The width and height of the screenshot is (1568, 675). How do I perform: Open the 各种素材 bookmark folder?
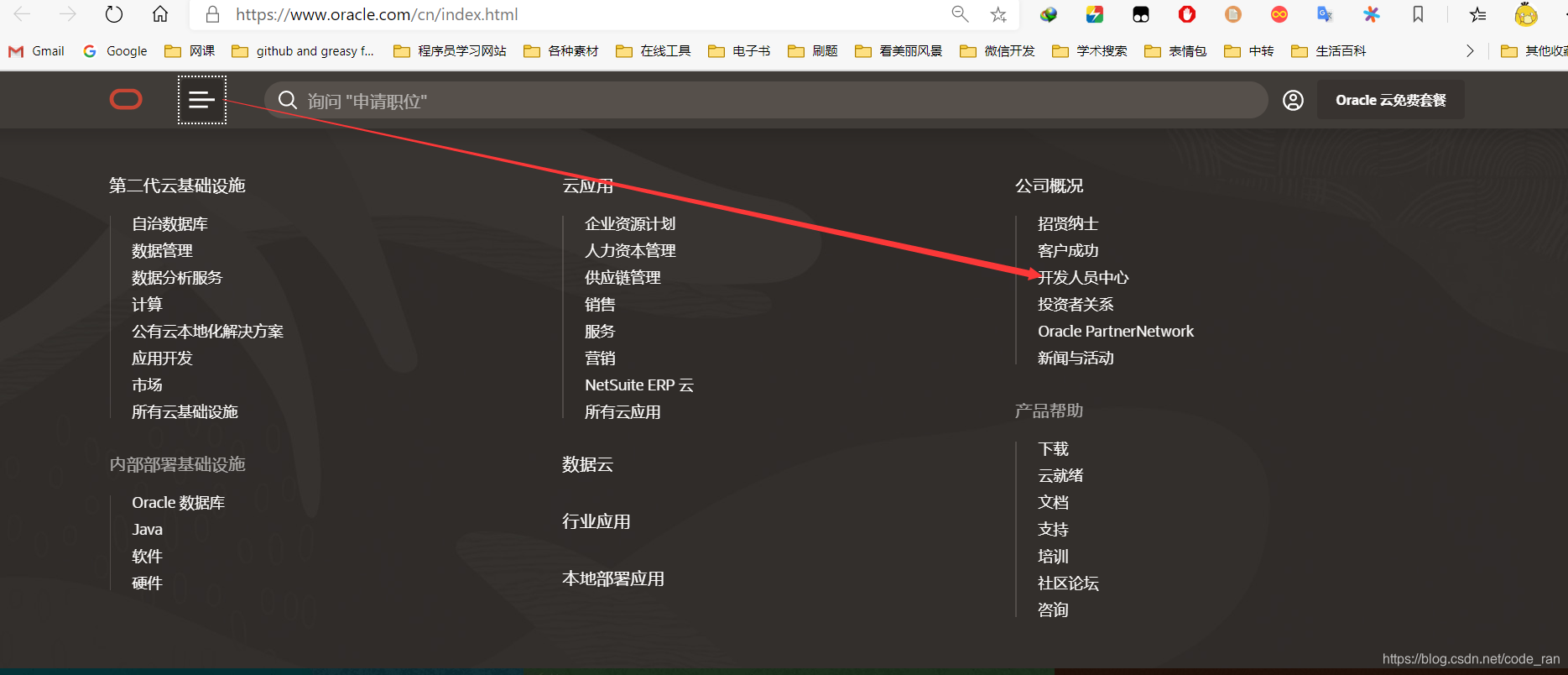coord(561,51)
